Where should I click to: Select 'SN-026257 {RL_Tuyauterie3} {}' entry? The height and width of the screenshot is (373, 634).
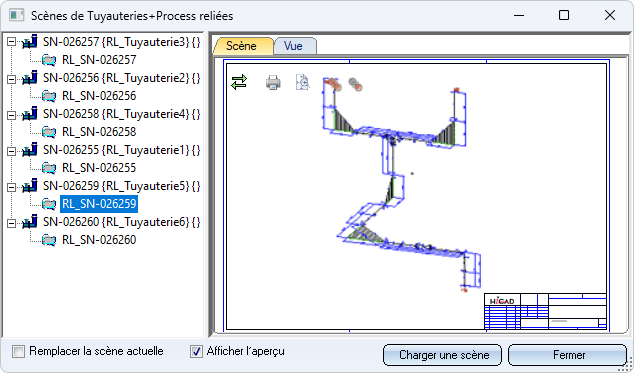point(121,42)
